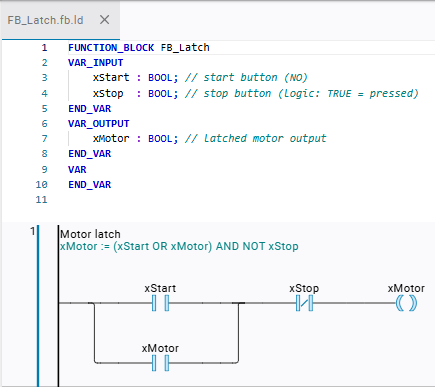Click the xMotor label above the coil
435x387 pixels.
pyautogui.click(x=406, y=288)
